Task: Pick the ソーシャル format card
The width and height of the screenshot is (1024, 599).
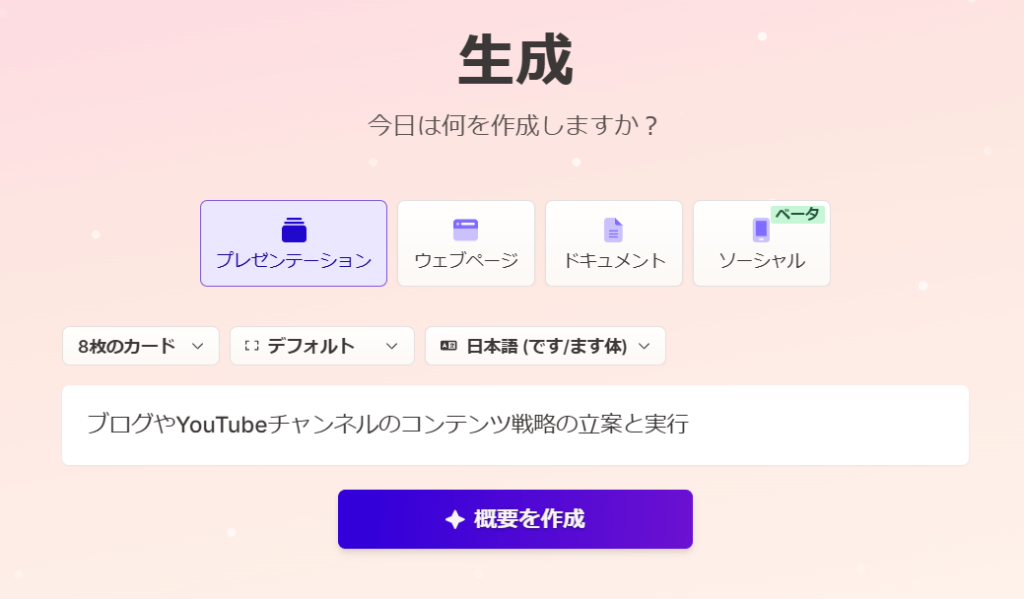Action: (x=761, y=243)
